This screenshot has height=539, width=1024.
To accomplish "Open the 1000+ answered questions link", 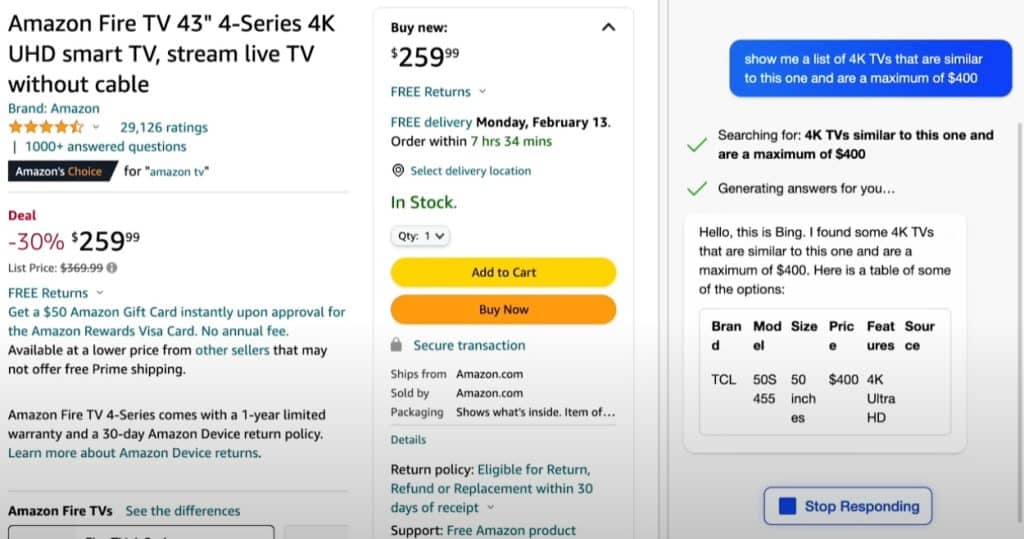I will [x=106, y=146].
